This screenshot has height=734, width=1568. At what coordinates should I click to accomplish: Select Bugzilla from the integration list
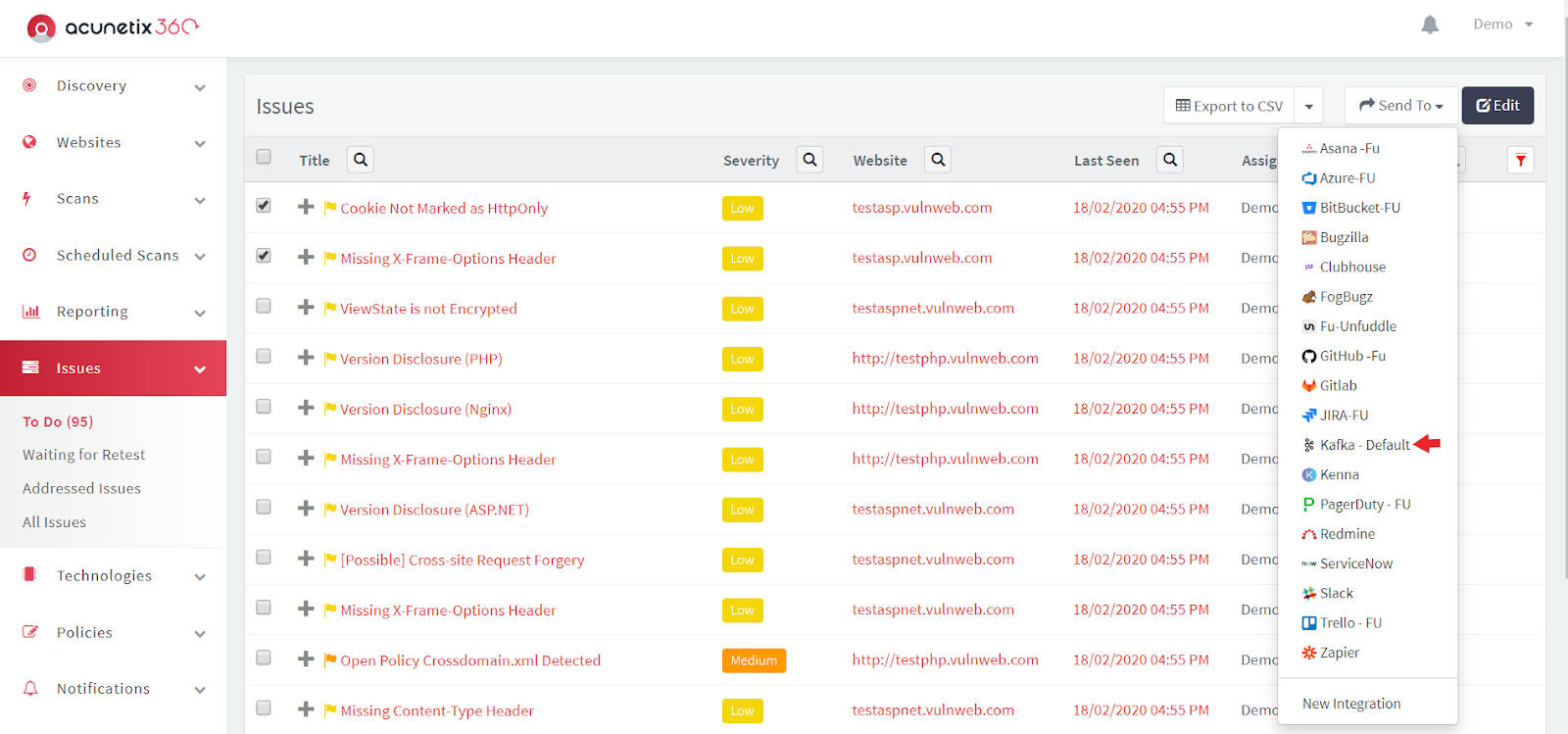click(1335, 237)
